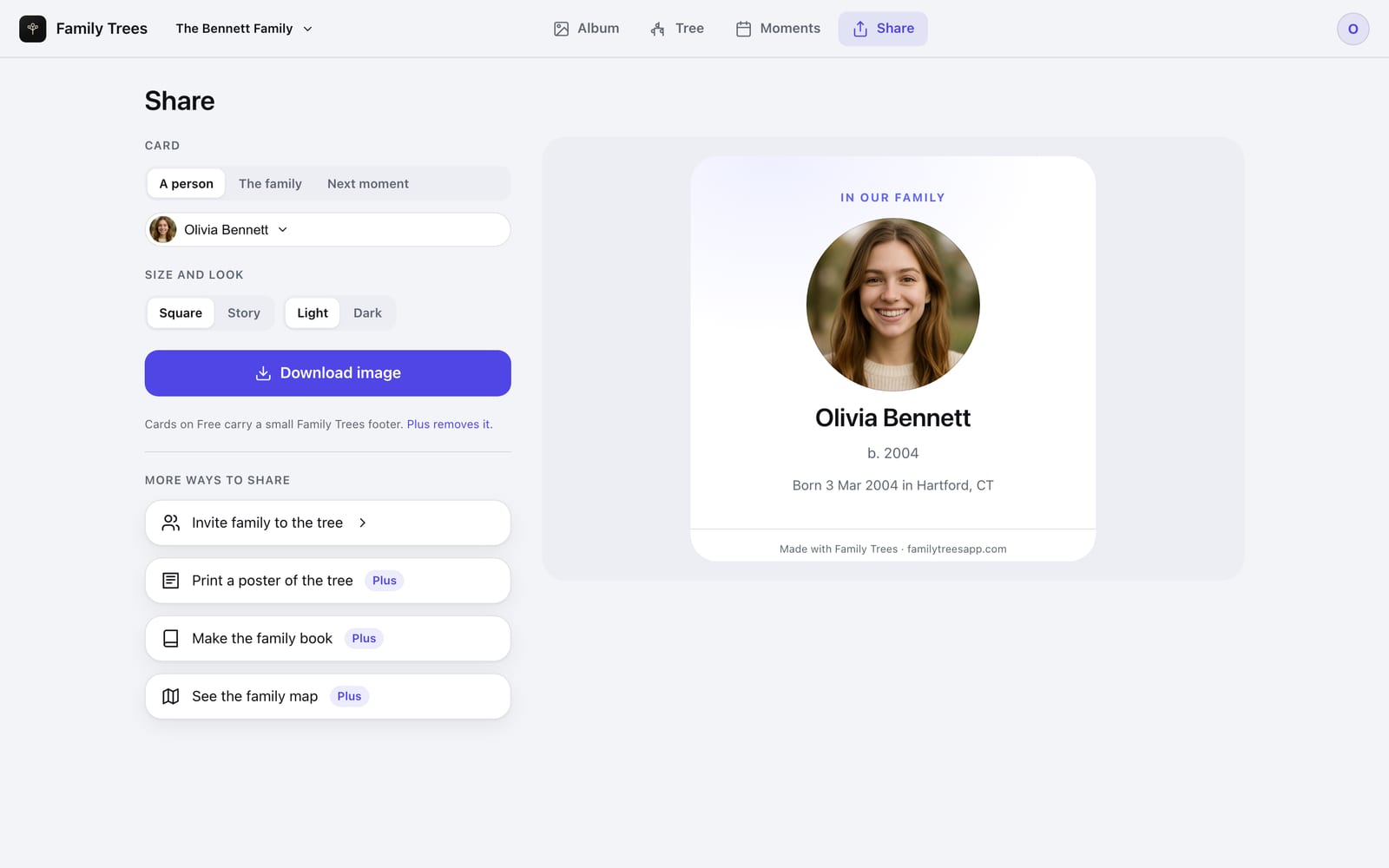Image resolution: width=1389 pixels, height=868 pixels.
Task: Open the Share tab
Action: tap(883, 29)
